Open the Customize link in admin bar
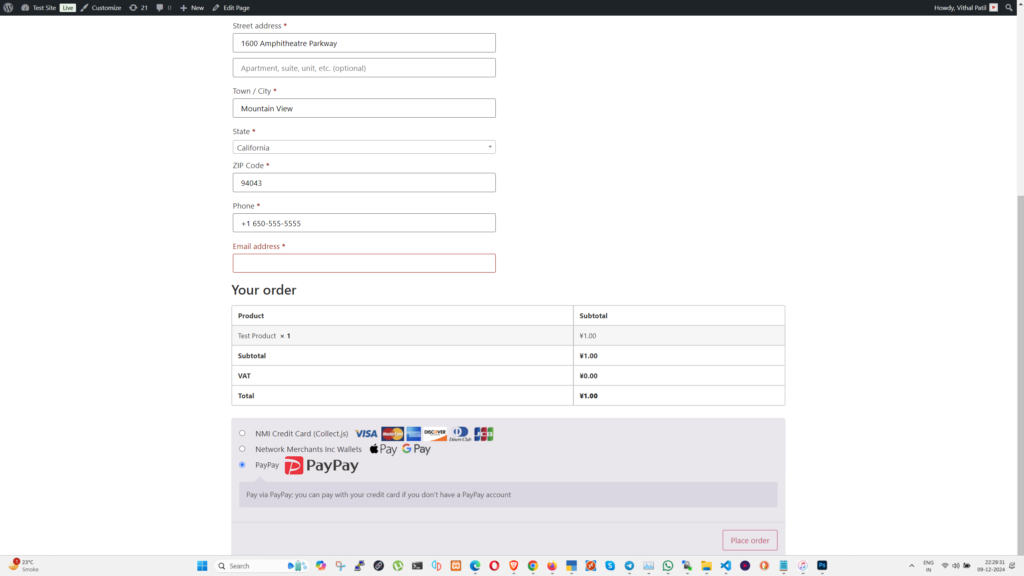Image resolution: width=1024 pixels, height=576 pixels. 102,7
